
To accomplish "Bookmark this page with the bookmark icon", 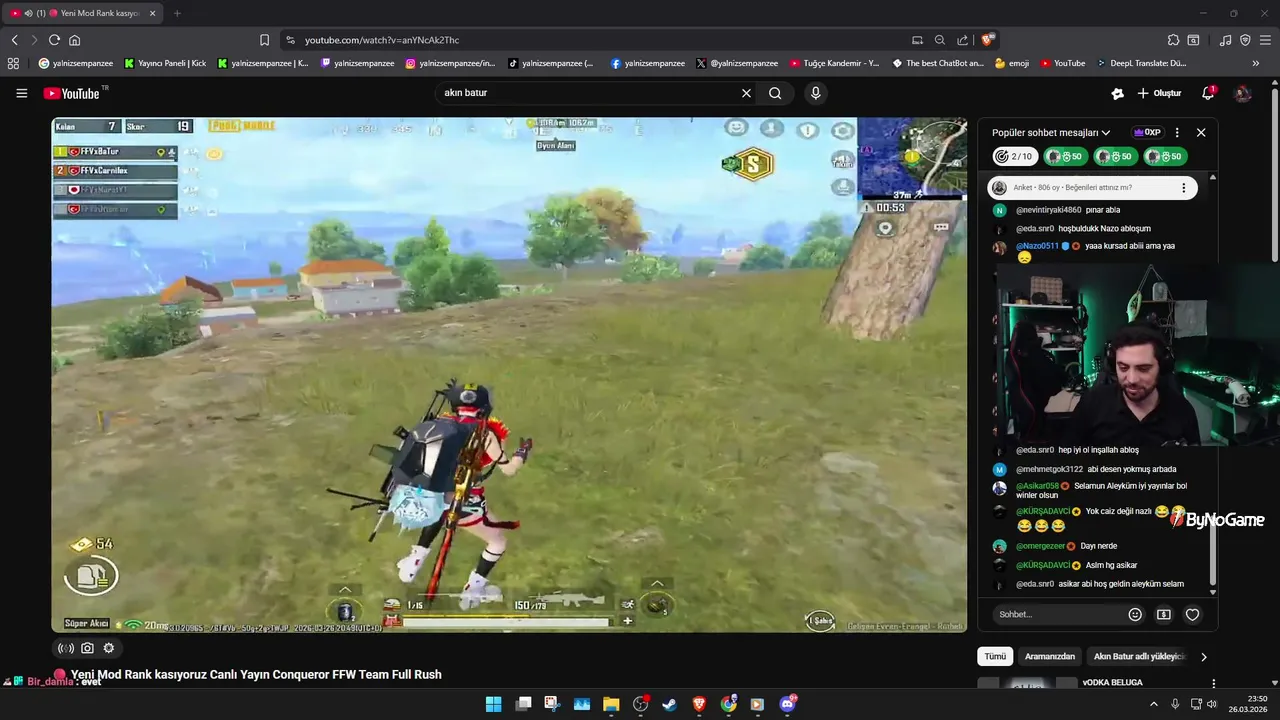I will click(x=264, y=40).
